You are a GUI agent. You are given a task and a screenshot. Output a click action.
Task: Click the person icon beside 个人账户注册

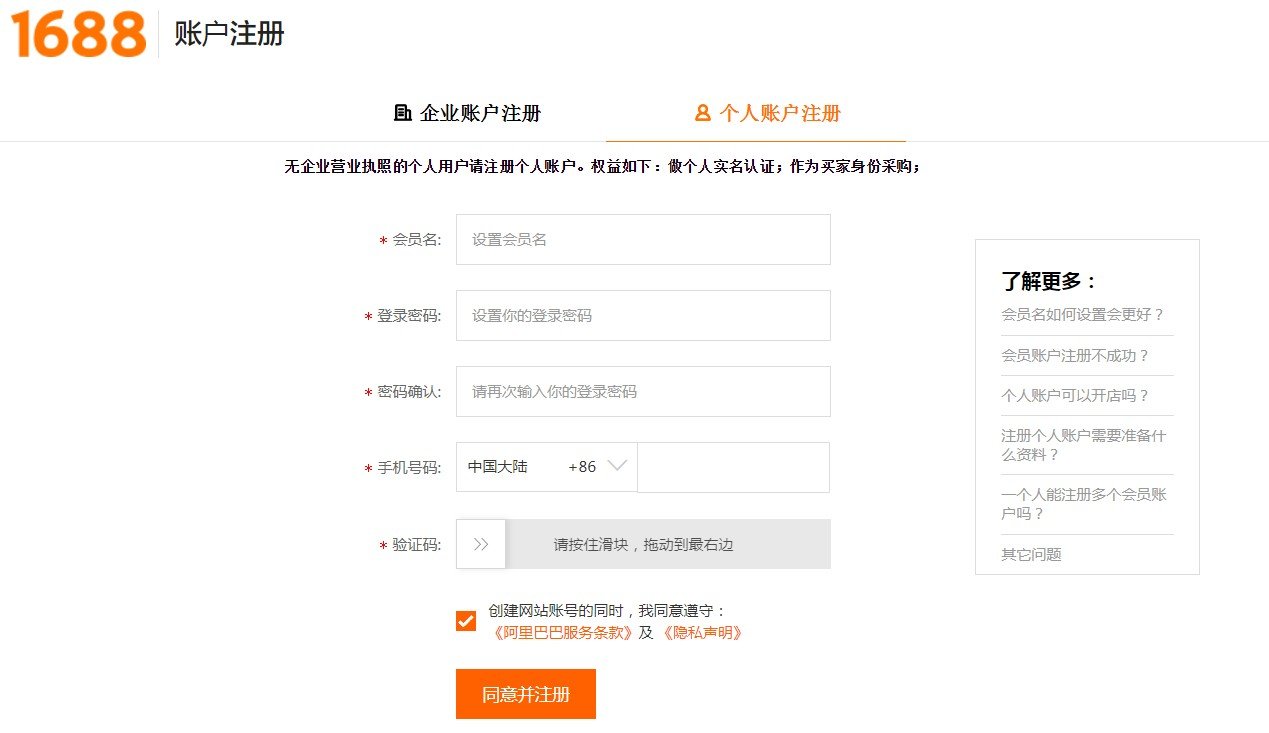tap(702, 113)
